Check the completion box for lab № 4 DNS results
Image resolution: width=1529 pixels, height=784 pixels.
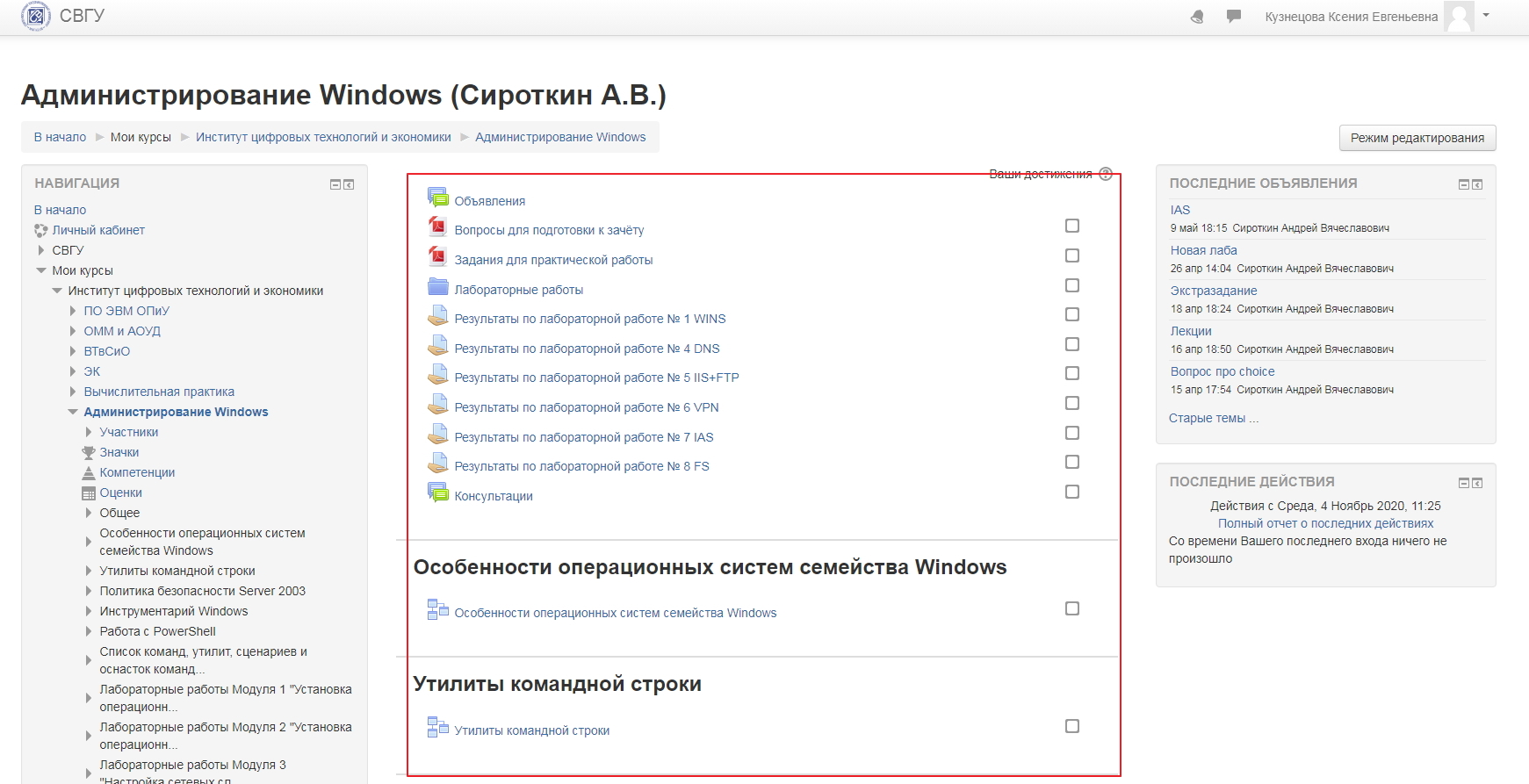point(1072,344)
